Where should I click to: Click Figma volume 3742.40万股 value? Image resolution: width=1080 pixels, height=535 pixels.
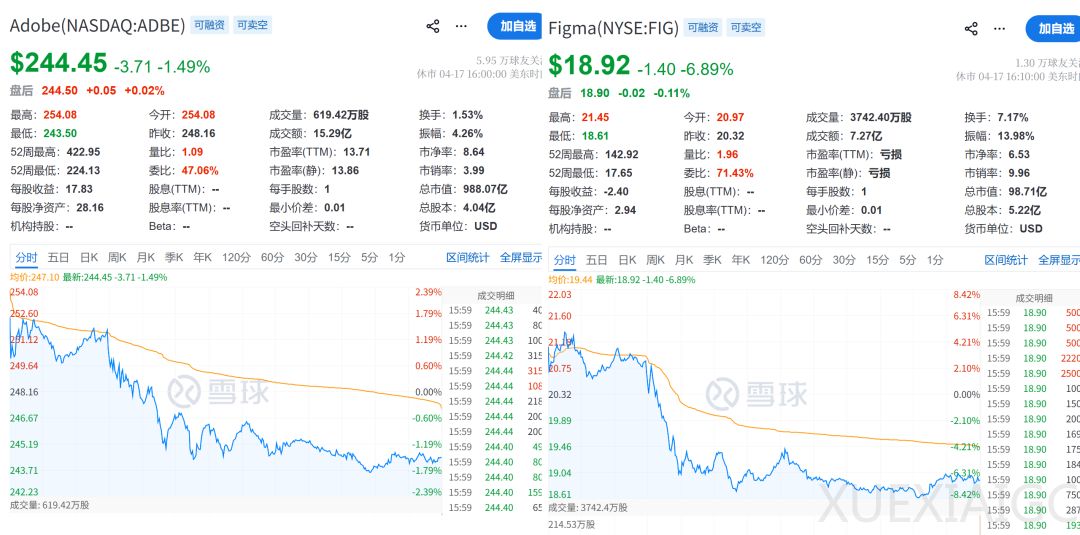pos(880,118)
